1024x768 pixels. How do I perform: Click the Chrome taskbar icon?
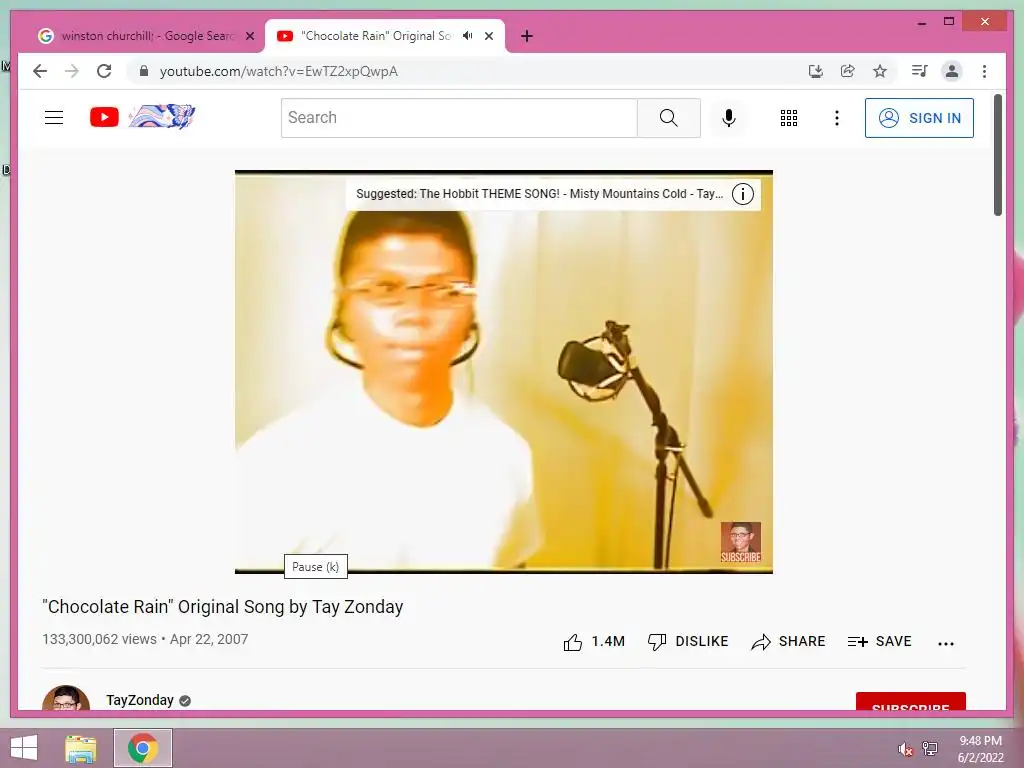pyautogui.click(x=143, y=748)
